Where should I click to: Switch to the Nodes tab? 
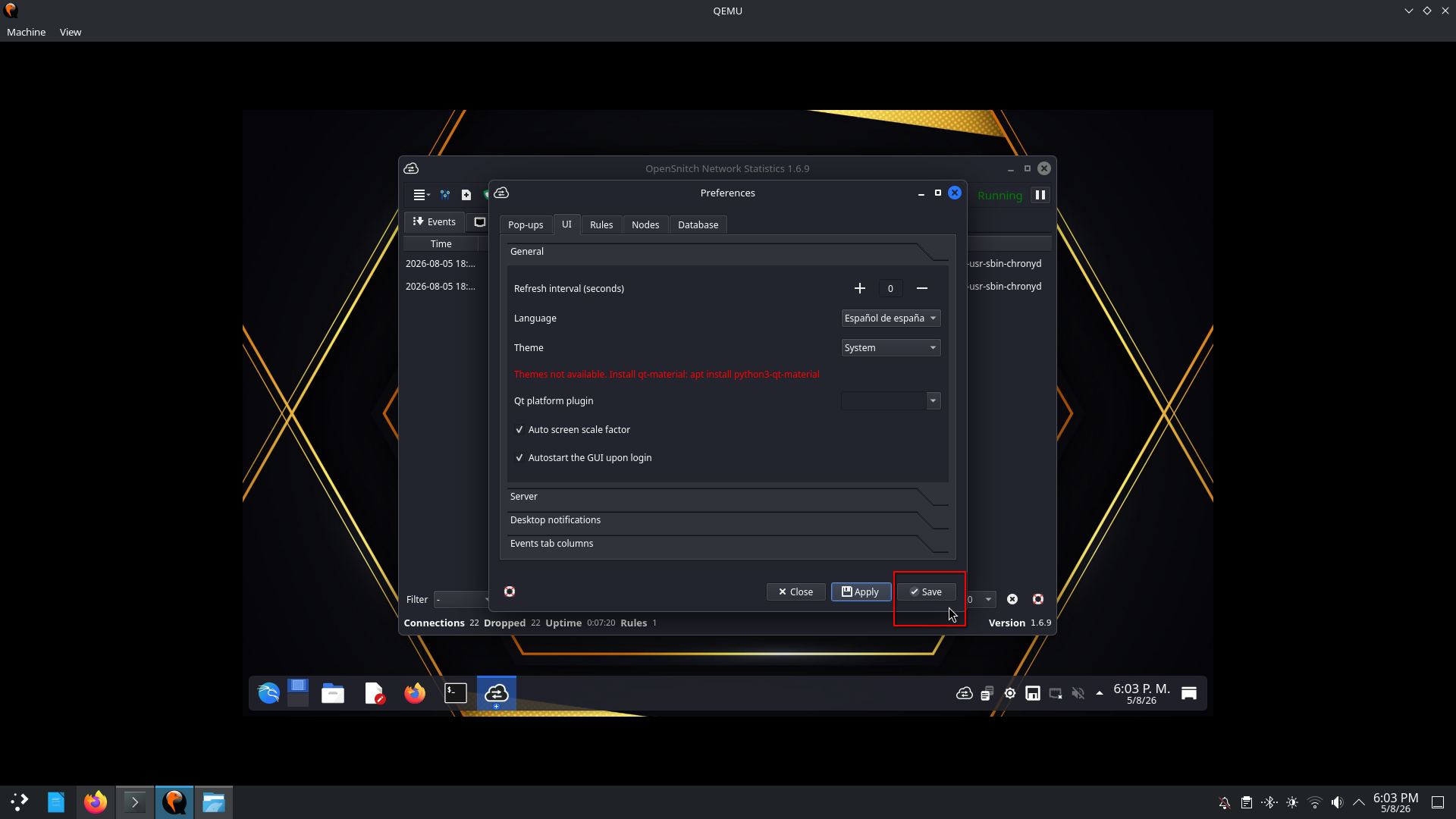pos(645,224)
